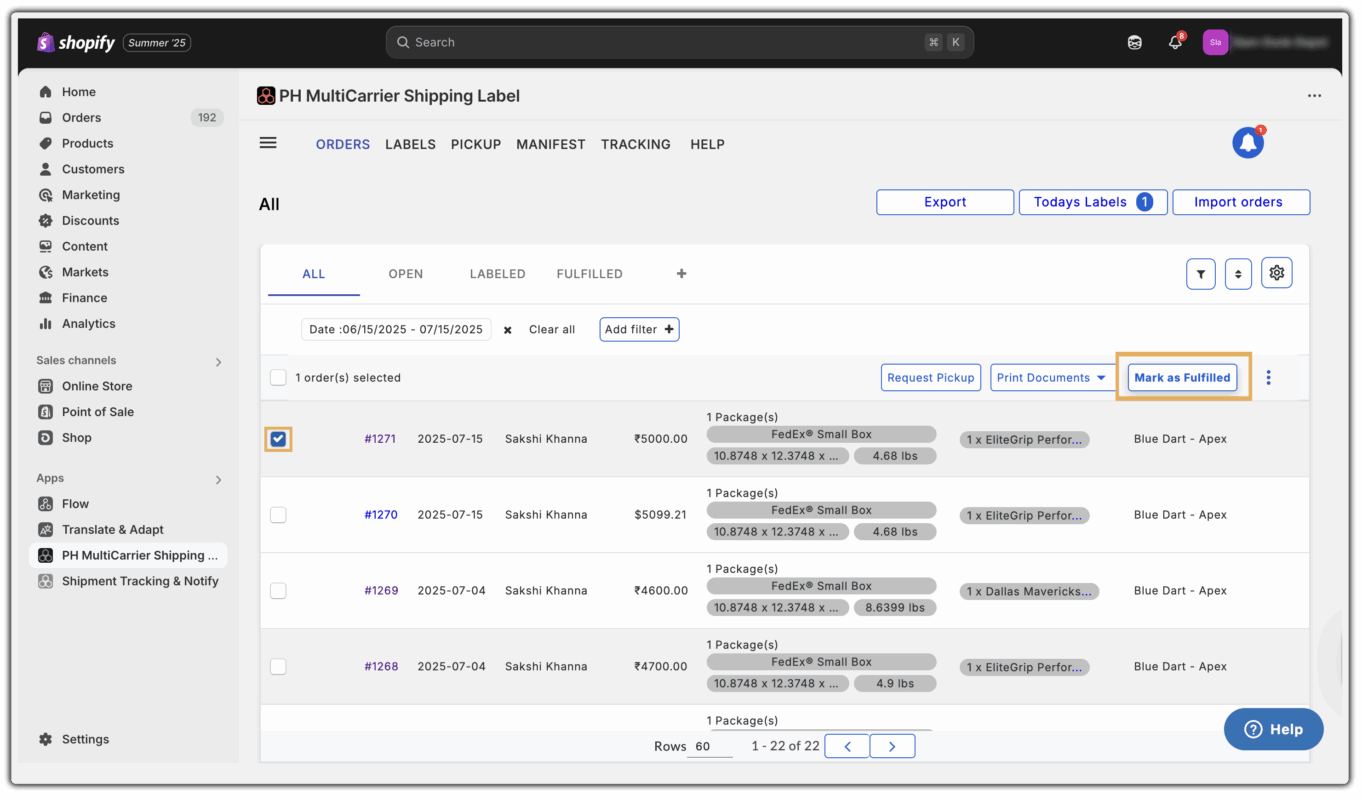
Task: Click the Flow app icon
Action: pos(45,504)
